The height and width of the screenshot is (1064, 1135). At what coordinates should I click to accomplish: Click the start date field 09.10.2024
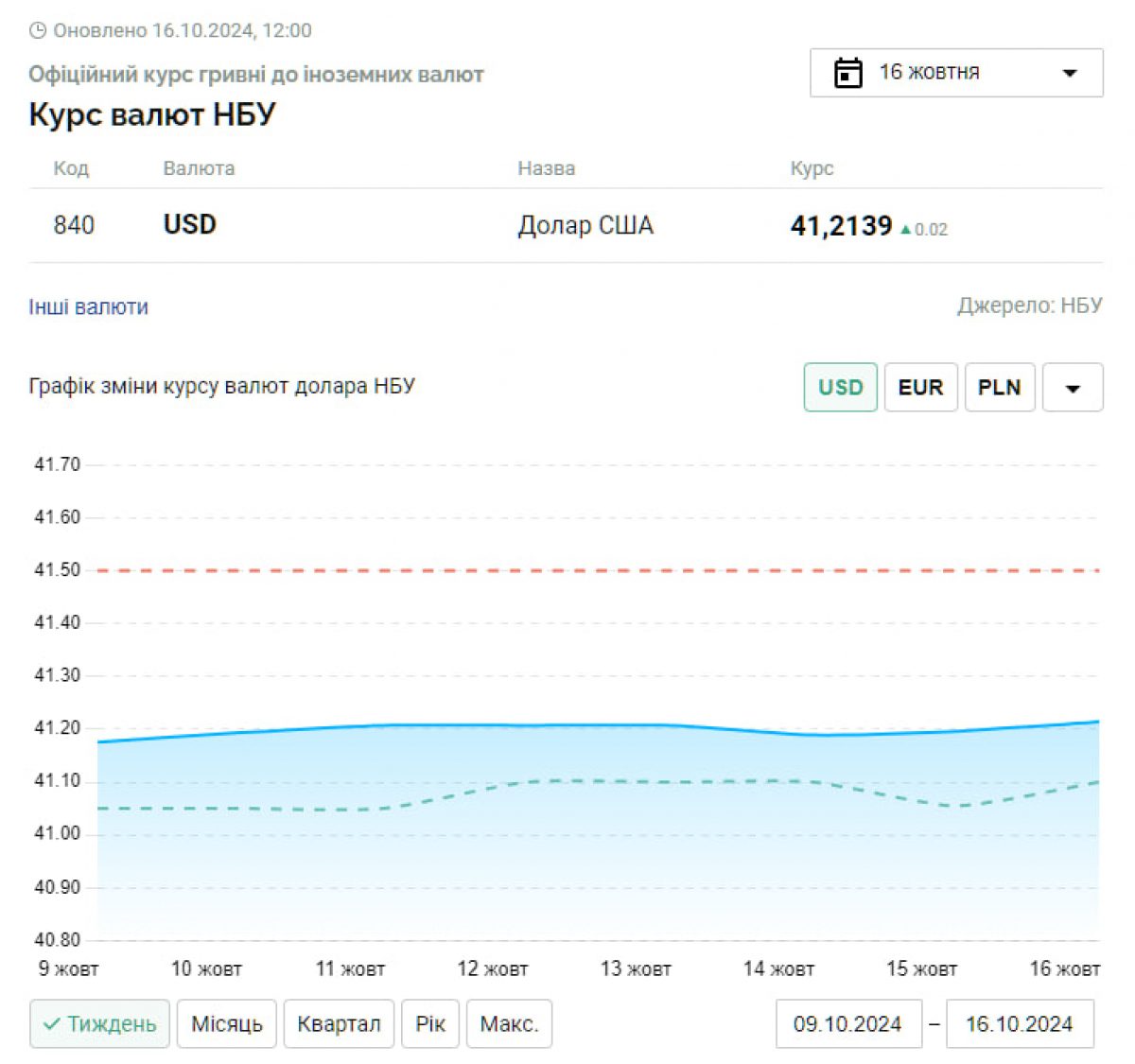click(x=847, y=1023)
